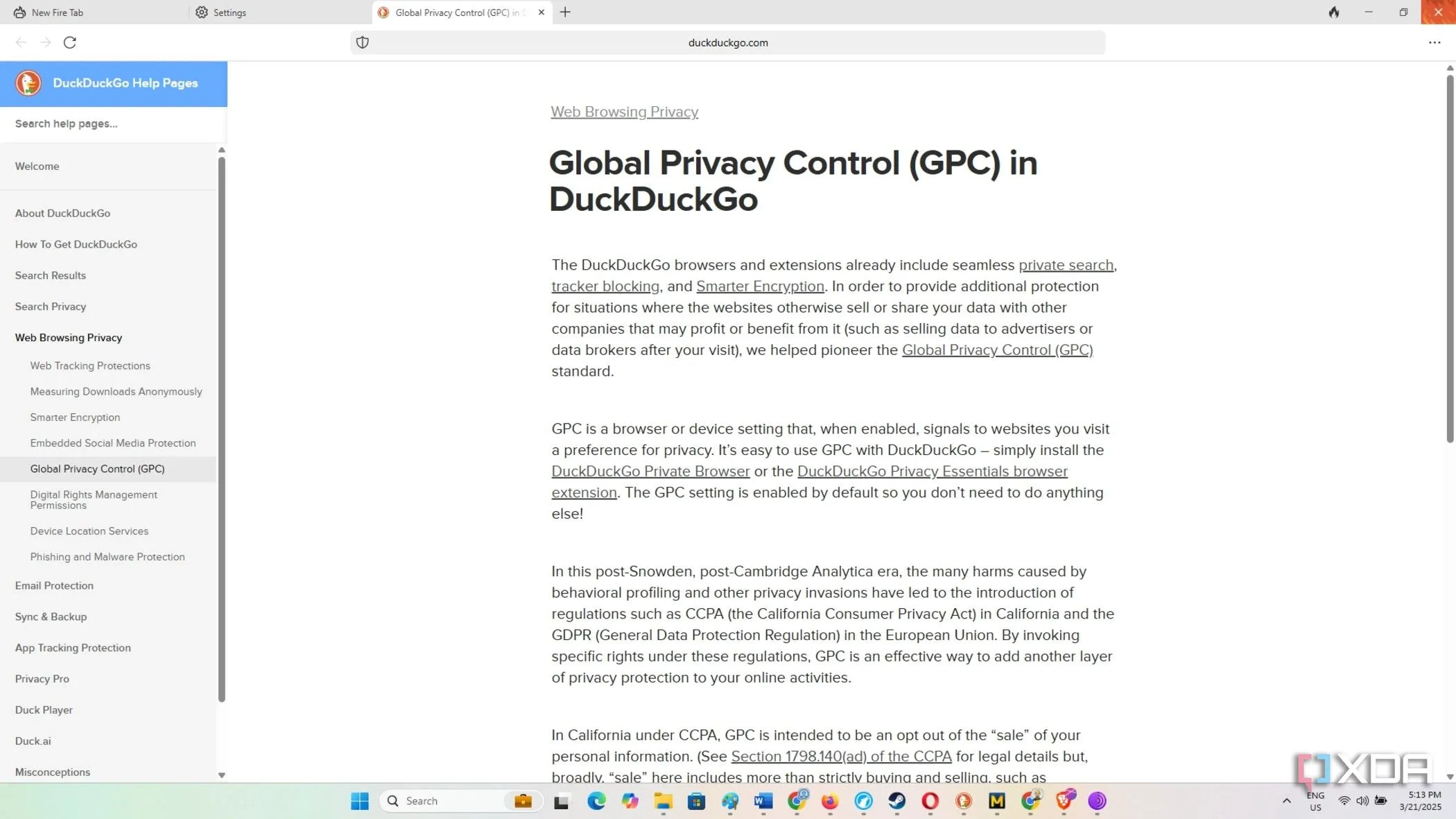Click the Search help pages field
Viewport: 1456px width, 819px height.
pyautogui.click(x=113, y=123)
